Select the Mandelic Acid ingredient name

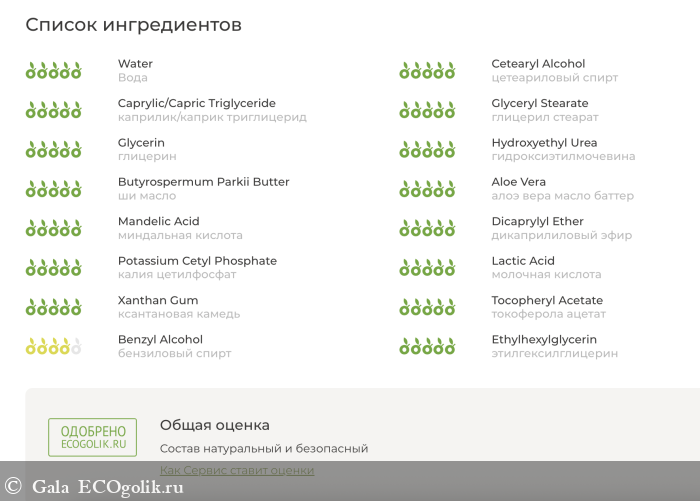coord(158,221)
